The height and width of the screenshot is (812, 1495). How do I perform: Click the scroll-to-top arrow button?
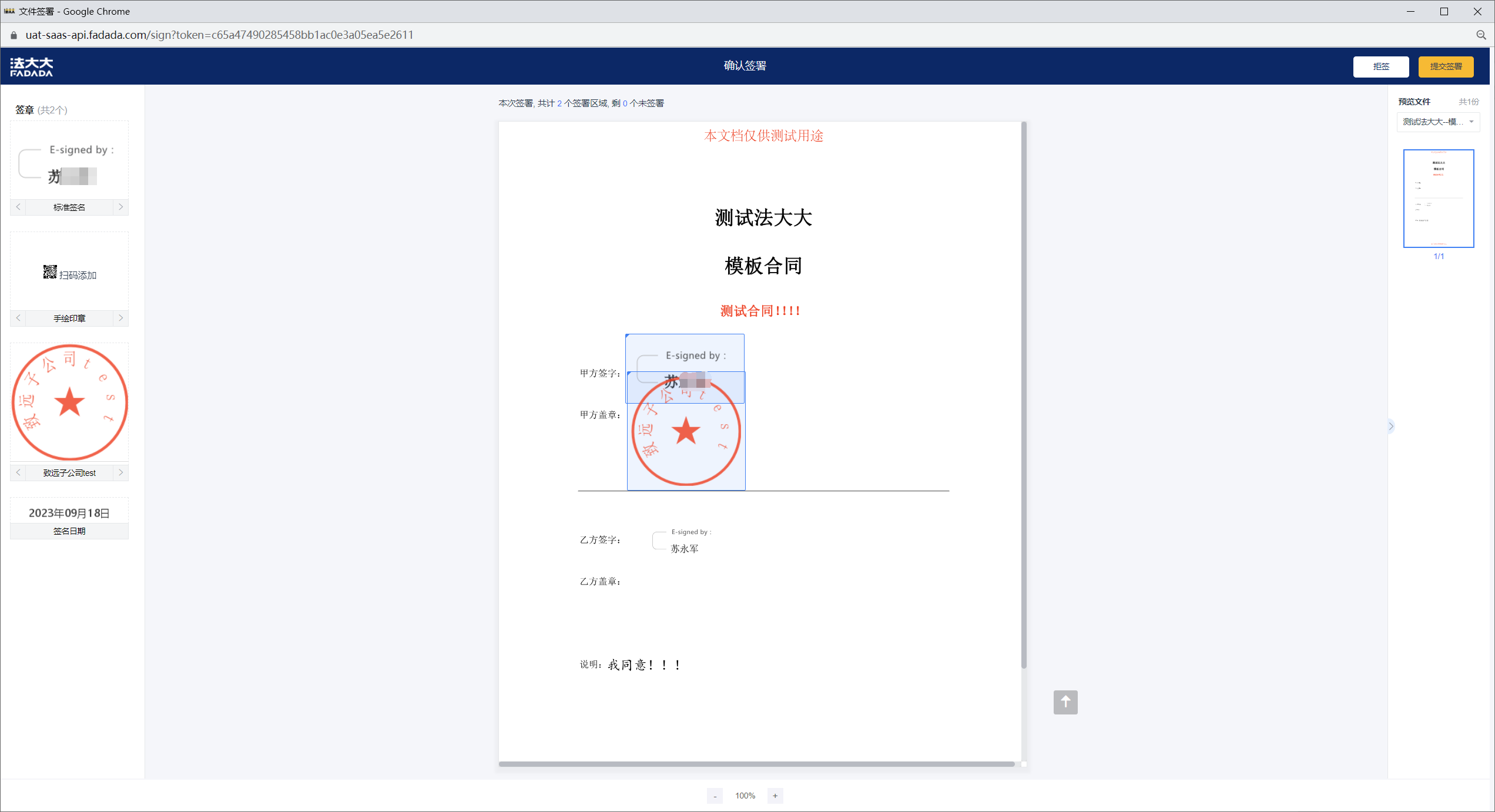pyautogui.click(x=1065, y=702)
